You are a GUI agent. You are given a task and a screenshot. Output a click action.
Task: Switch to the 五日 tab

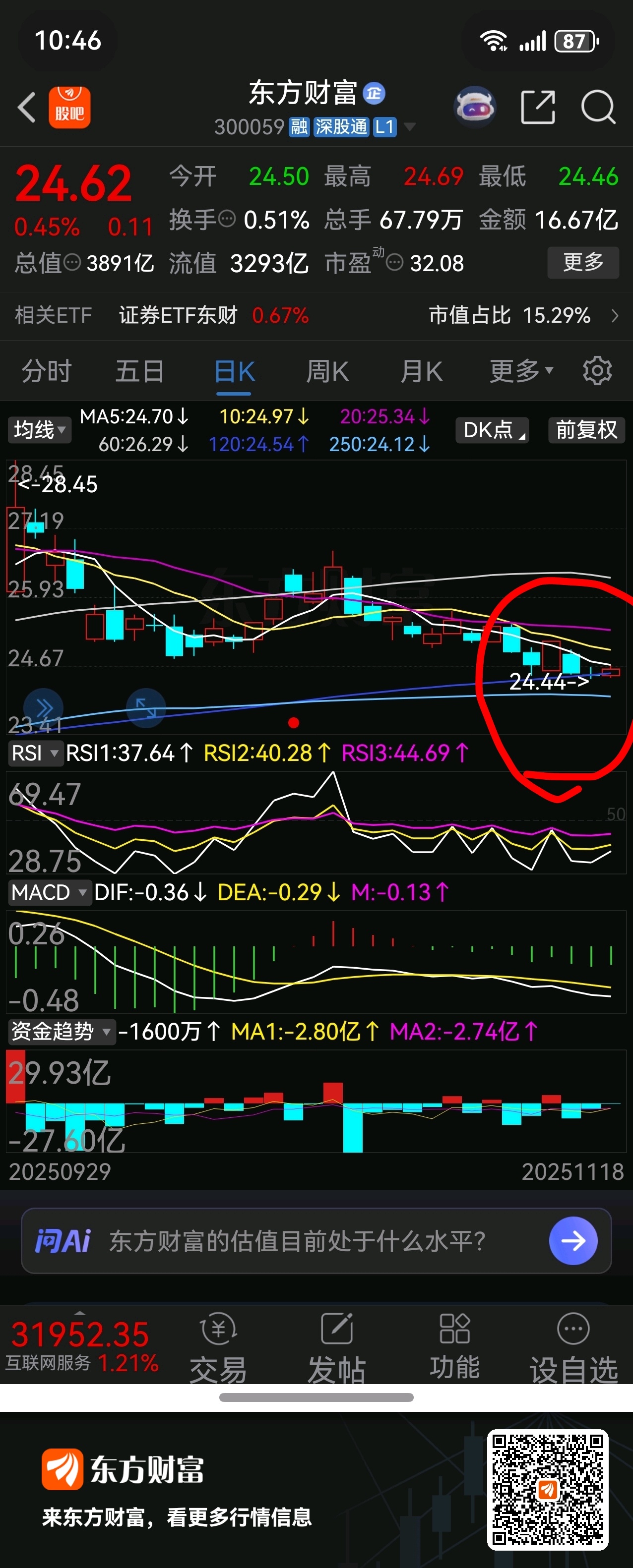click(139, 371)
